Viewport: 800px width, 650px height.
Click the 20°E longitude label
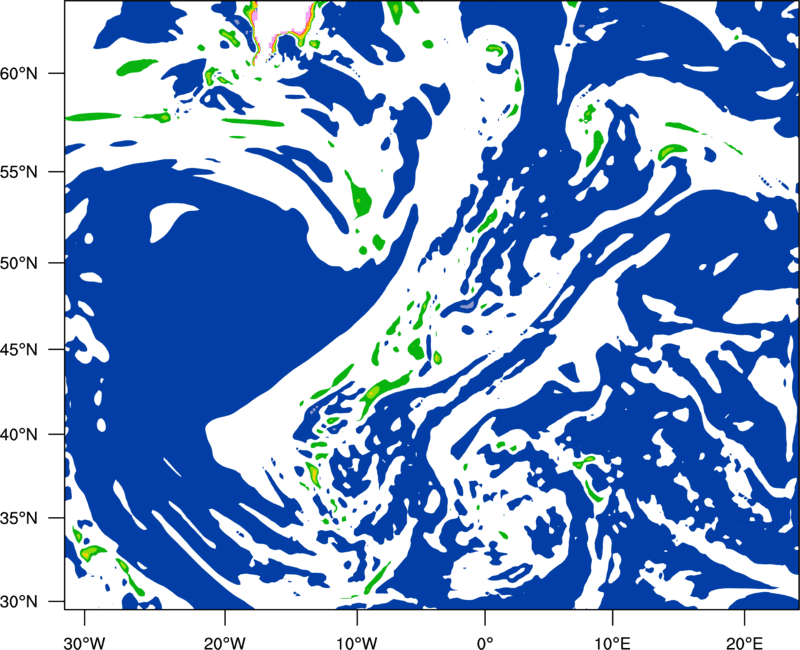click(x=744, y=643)
